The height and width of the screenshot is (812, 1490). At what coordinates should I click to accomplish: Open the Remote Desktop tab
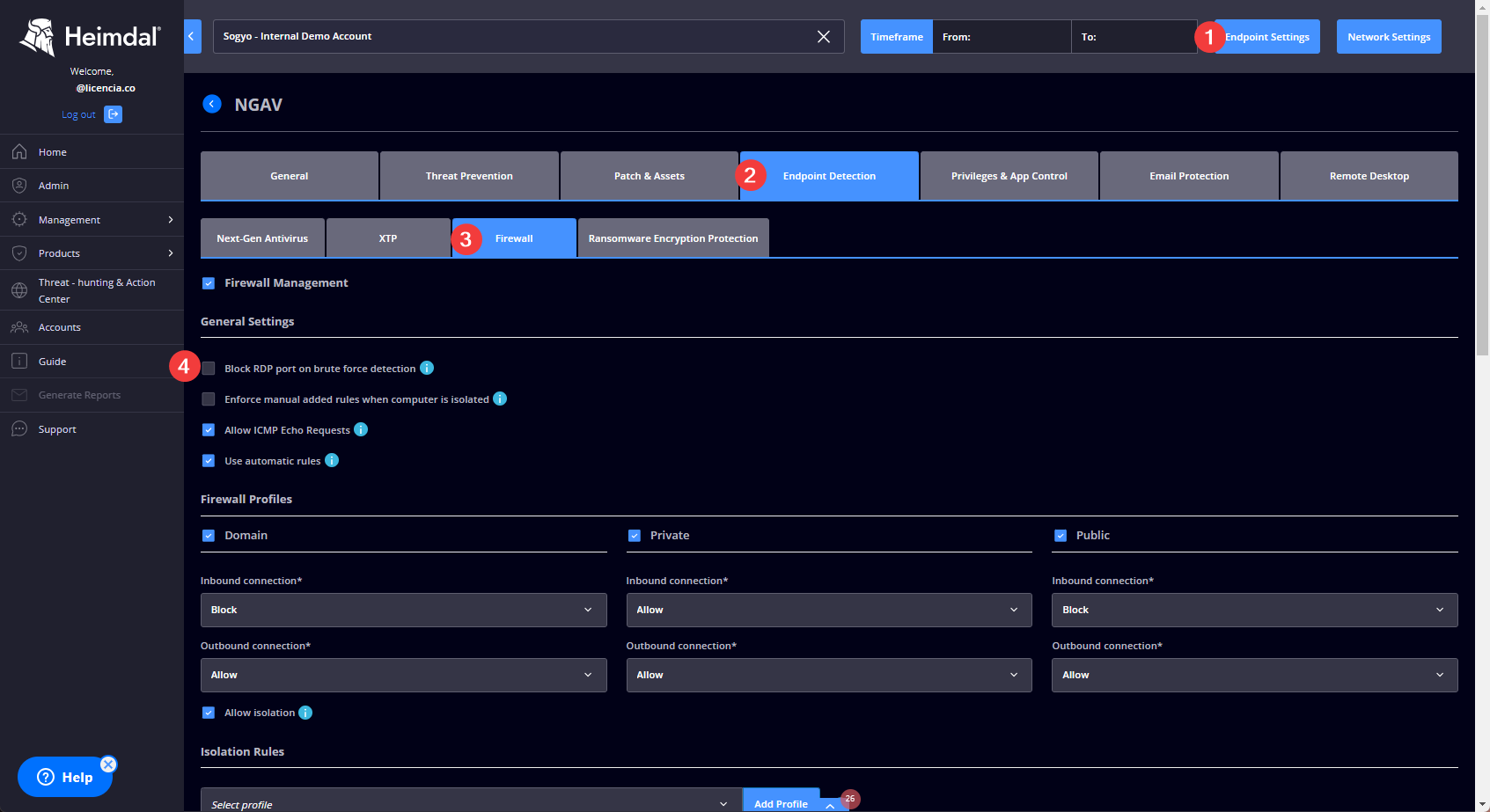(x=1369, y=176)
